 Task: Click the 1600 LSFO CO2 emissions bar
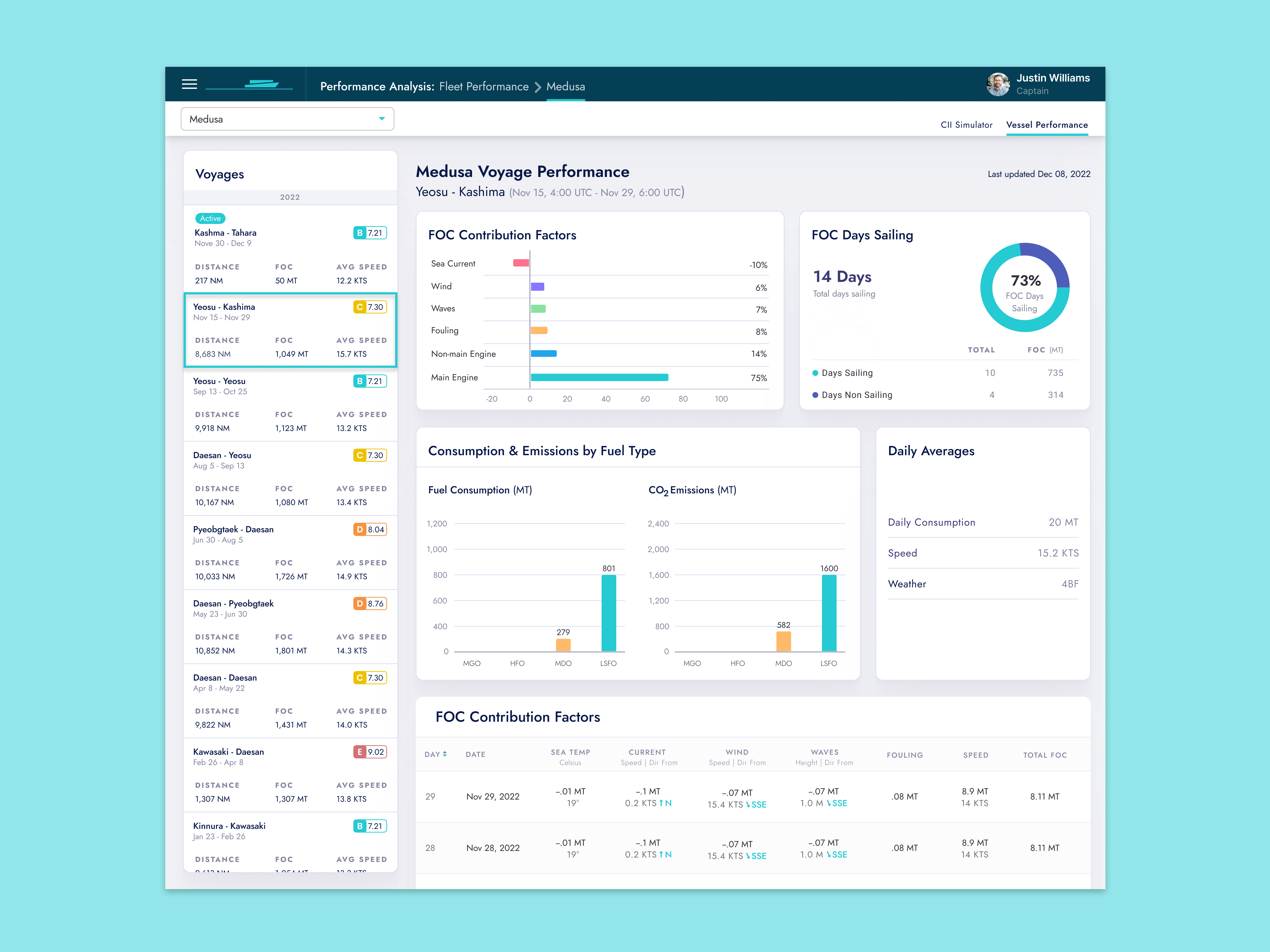(829, 613)
